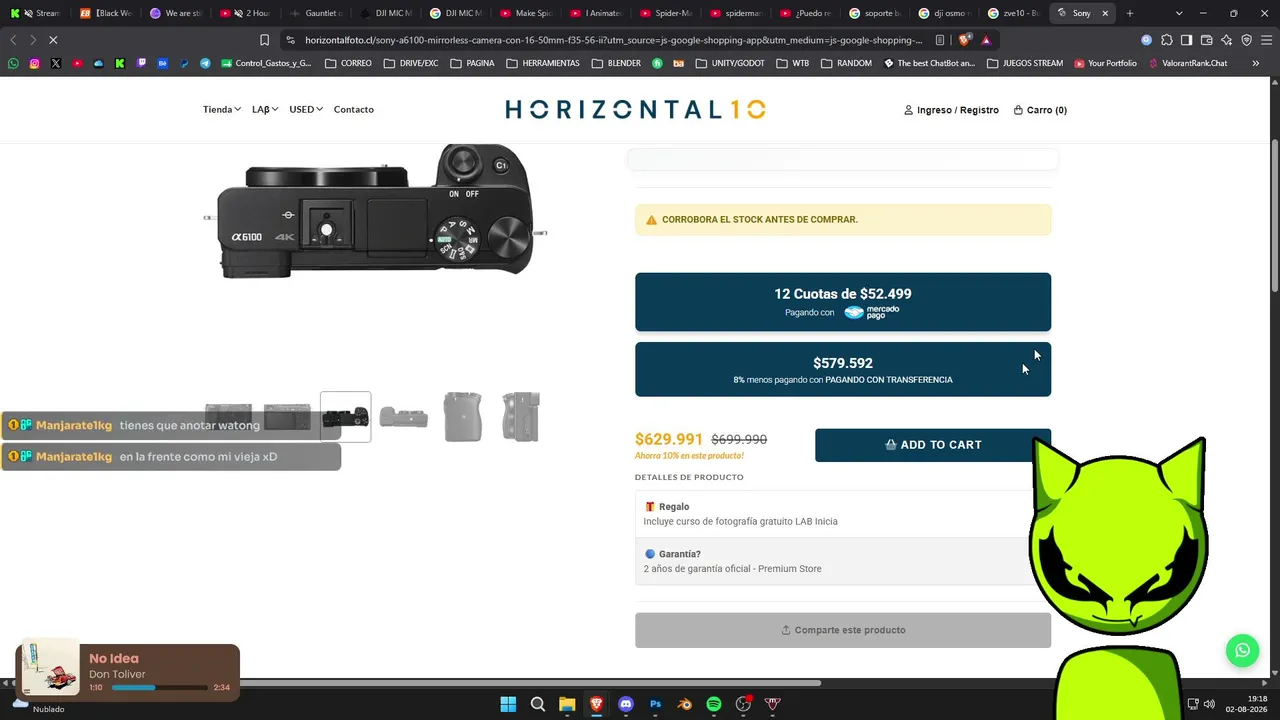Open Carro (0) shopping cart
The height and width of the screenshot is (720, 1280).
click(x=1040, y=110)
